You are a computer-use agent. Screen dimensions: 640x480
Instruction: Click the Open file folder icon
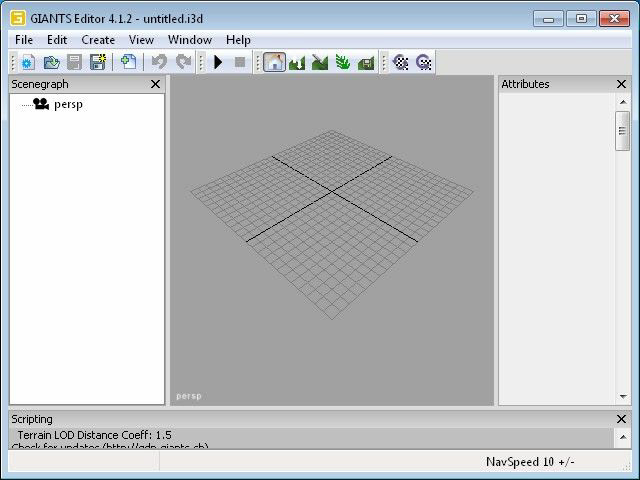pos(51,62)
